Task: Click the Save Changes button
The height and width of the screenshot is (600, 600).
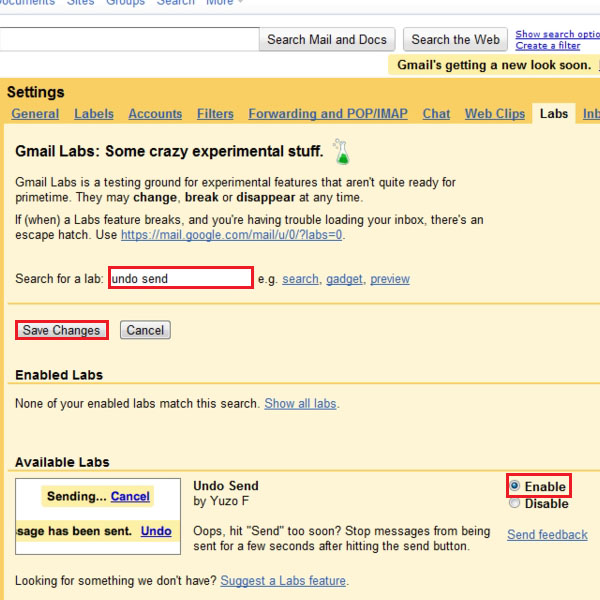Action: click(x=62, y=330)
